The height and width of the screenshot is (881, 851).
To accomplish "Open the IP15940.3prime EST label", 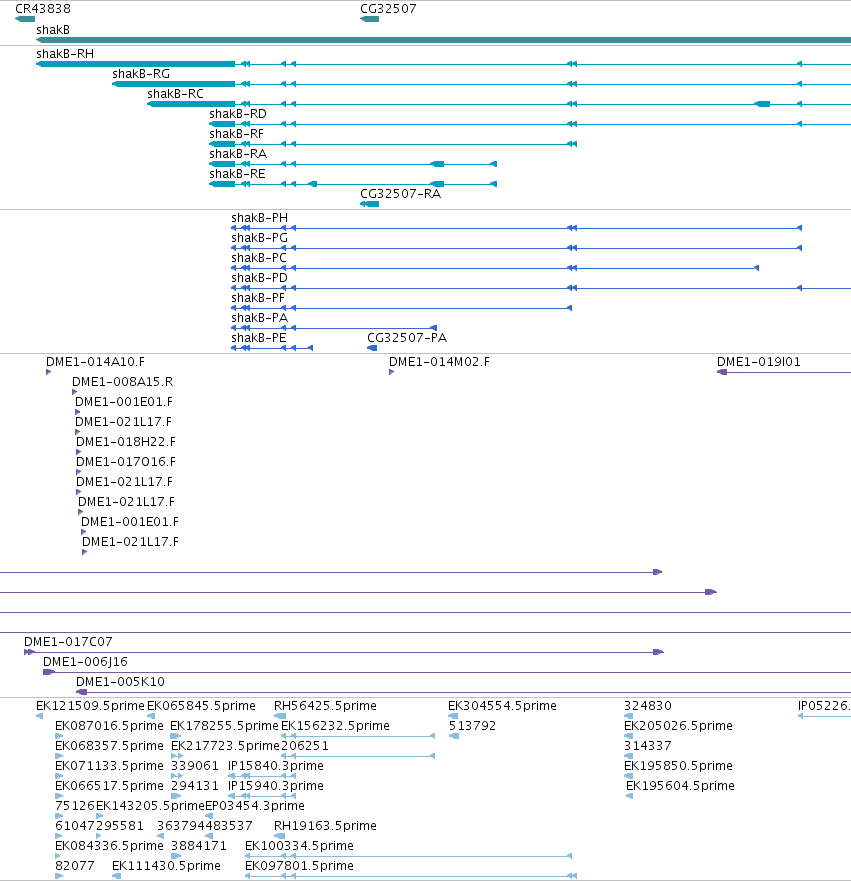I will [x=276, y=785].
